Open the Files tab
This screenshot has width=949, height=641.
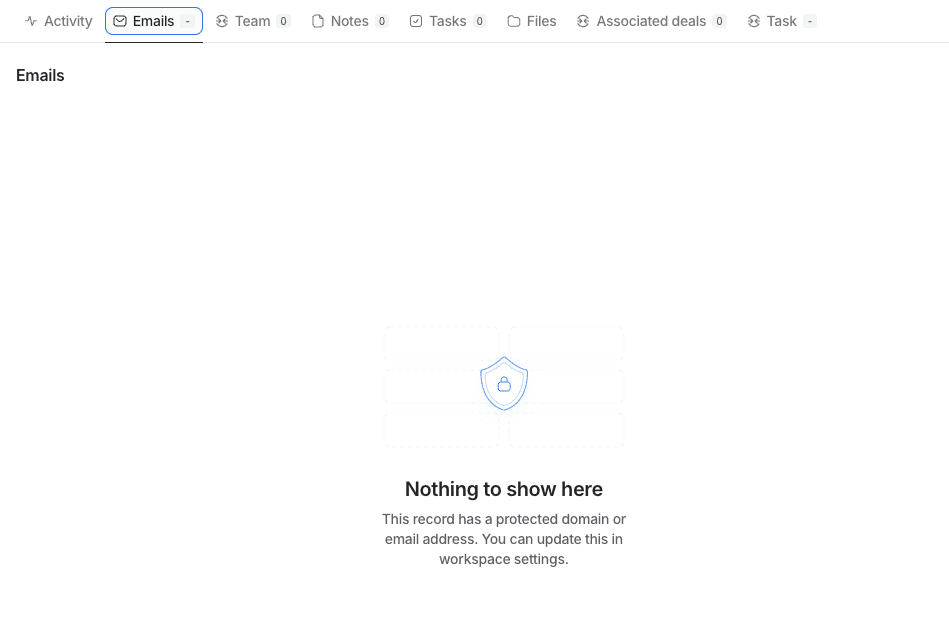click(532, 21)
